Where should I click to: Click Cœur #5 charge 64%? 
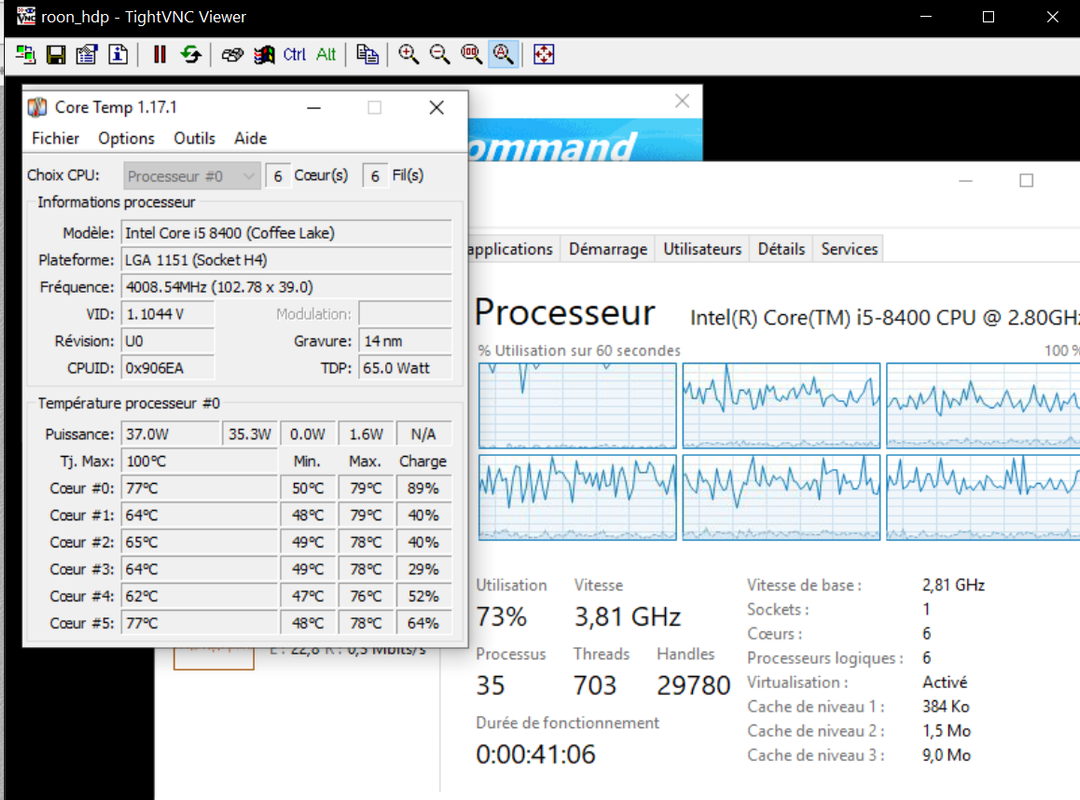pyautogui.click(x=423, y=623)
